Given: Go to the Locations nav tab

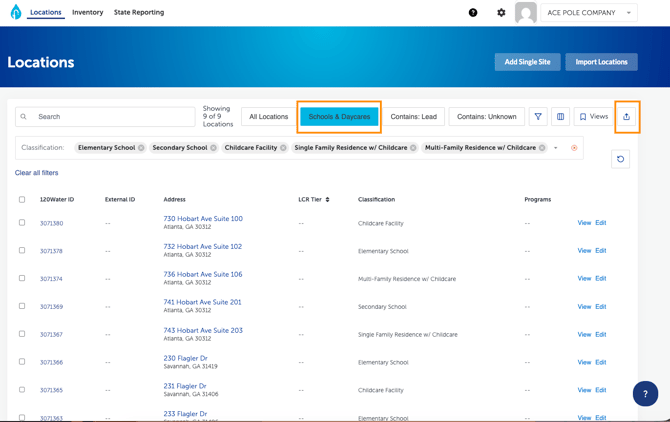Looking at the screenshot, I should coord(46,12).
